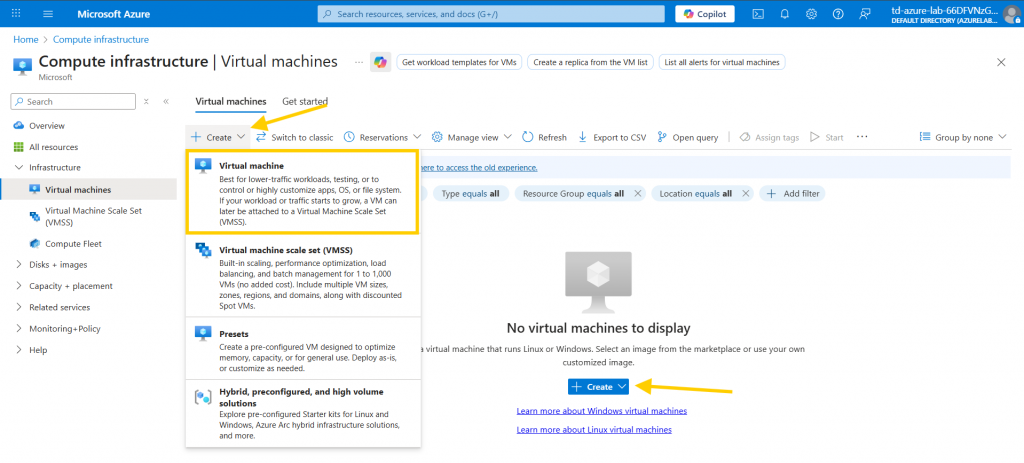Open the ellipsis beside the page title

point(359,62)
